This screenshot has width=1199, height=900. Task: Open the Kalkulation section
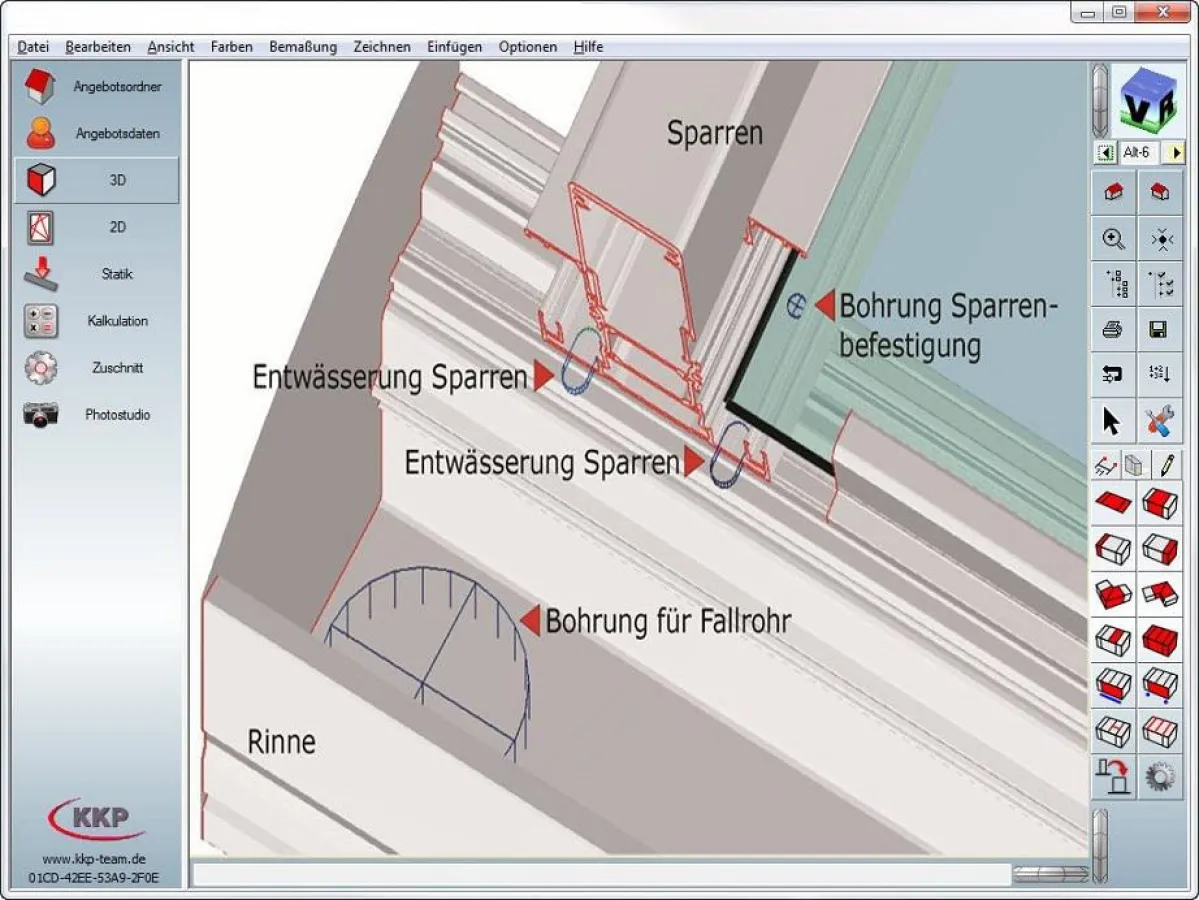coord(95,321)
